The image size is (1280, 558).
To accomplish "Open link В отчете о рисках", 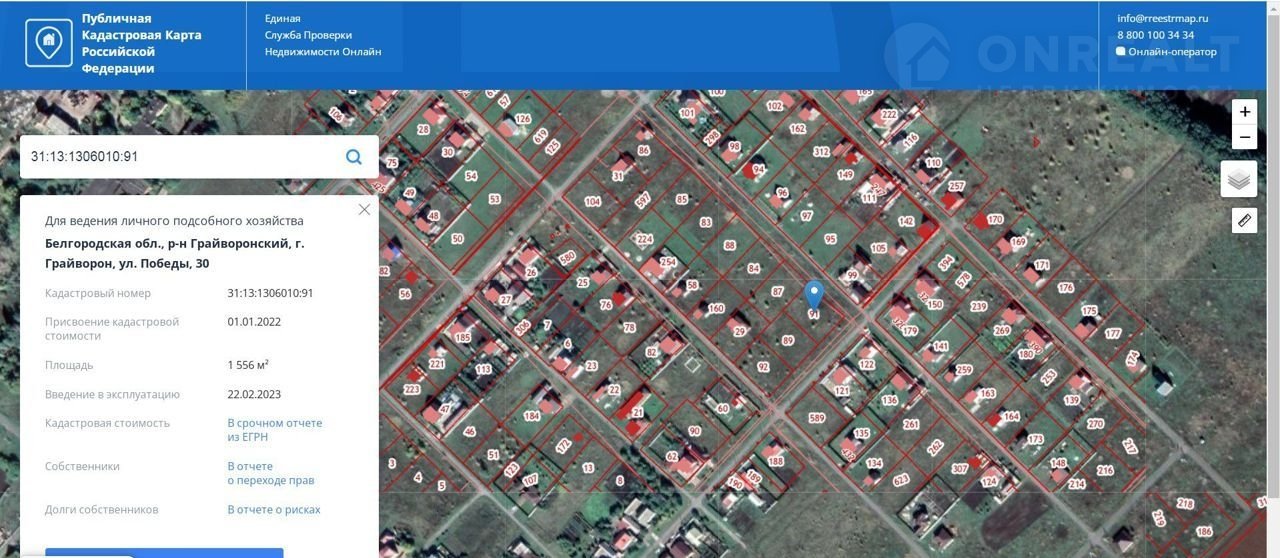I will [273, 510].
